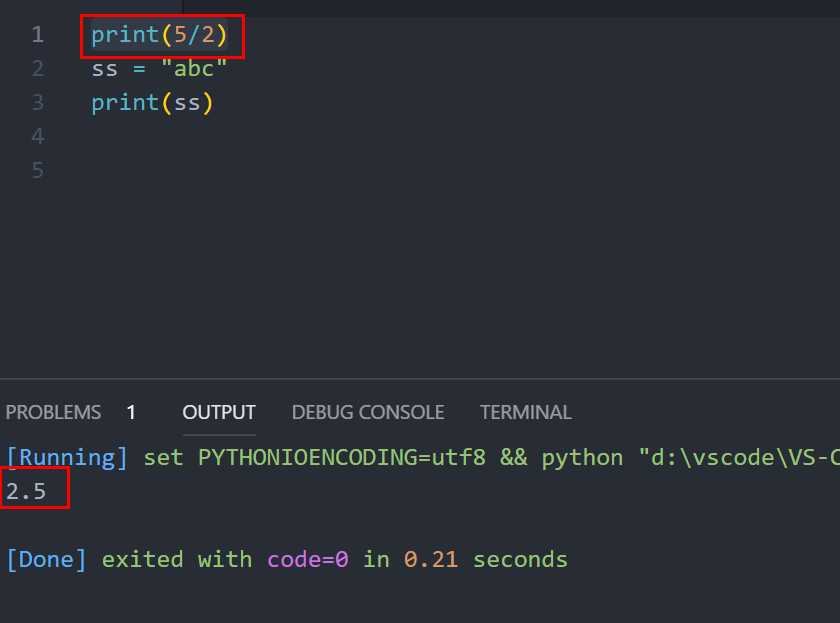Open the PROBLEMS panel tab
840x623 pixels.
(53, 412)
